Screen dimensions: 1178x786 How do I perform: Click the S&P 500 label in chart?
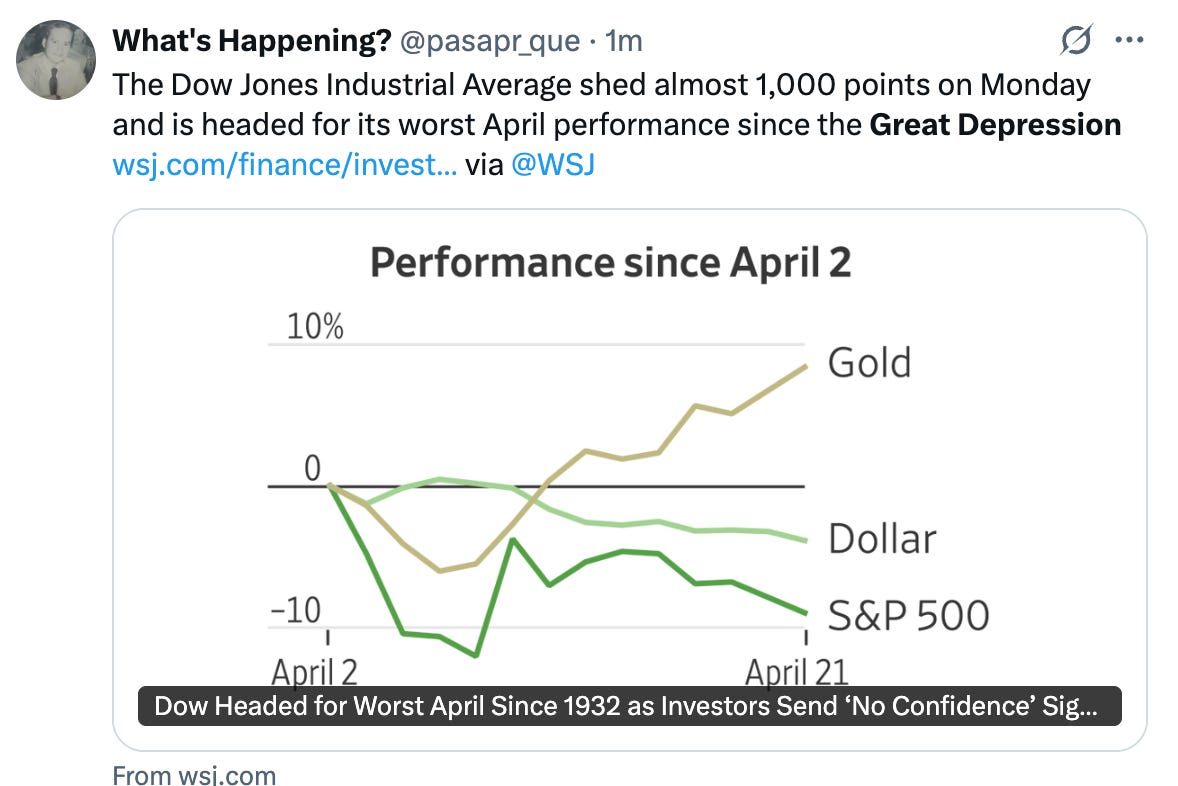908,615
